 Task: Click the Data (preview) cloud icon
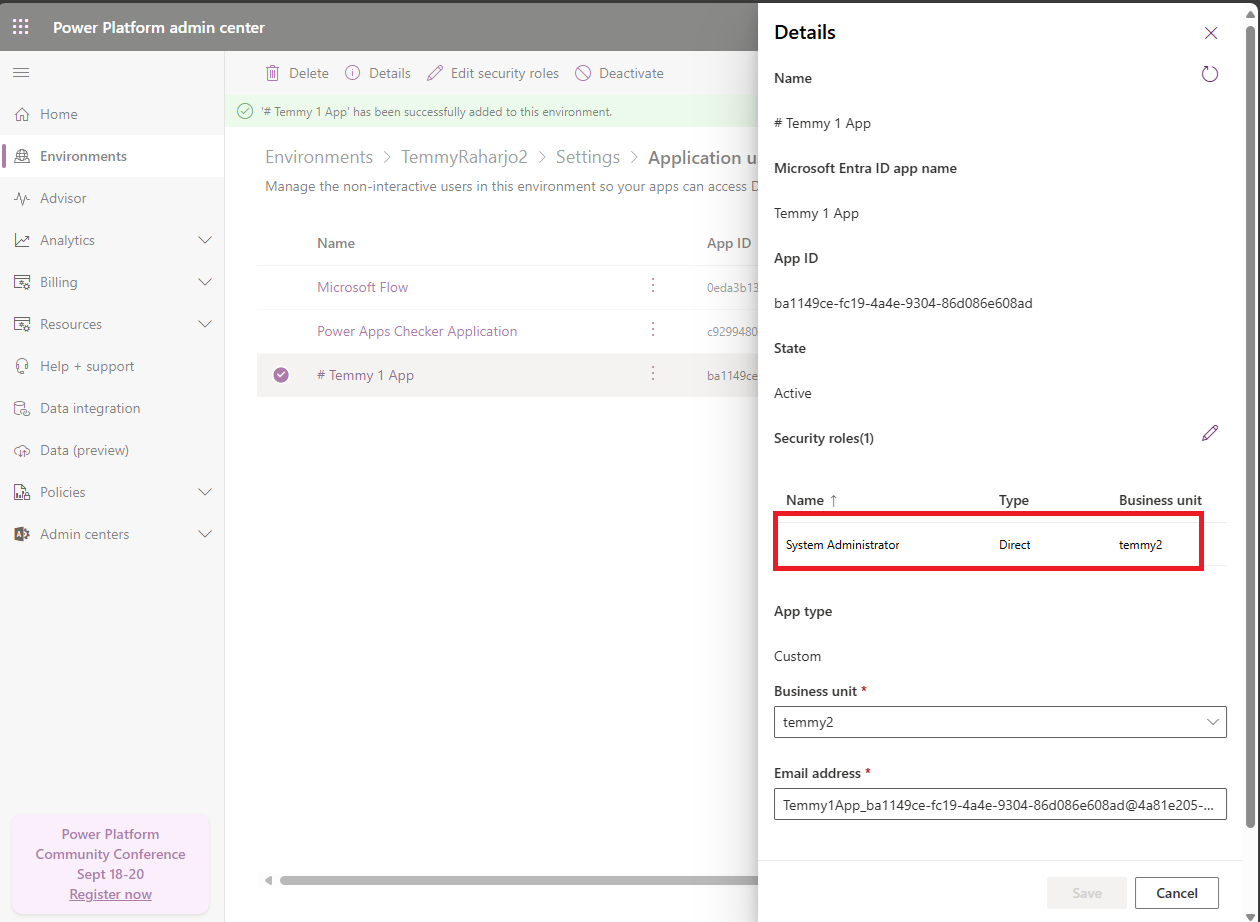click(x=22, y=450)
